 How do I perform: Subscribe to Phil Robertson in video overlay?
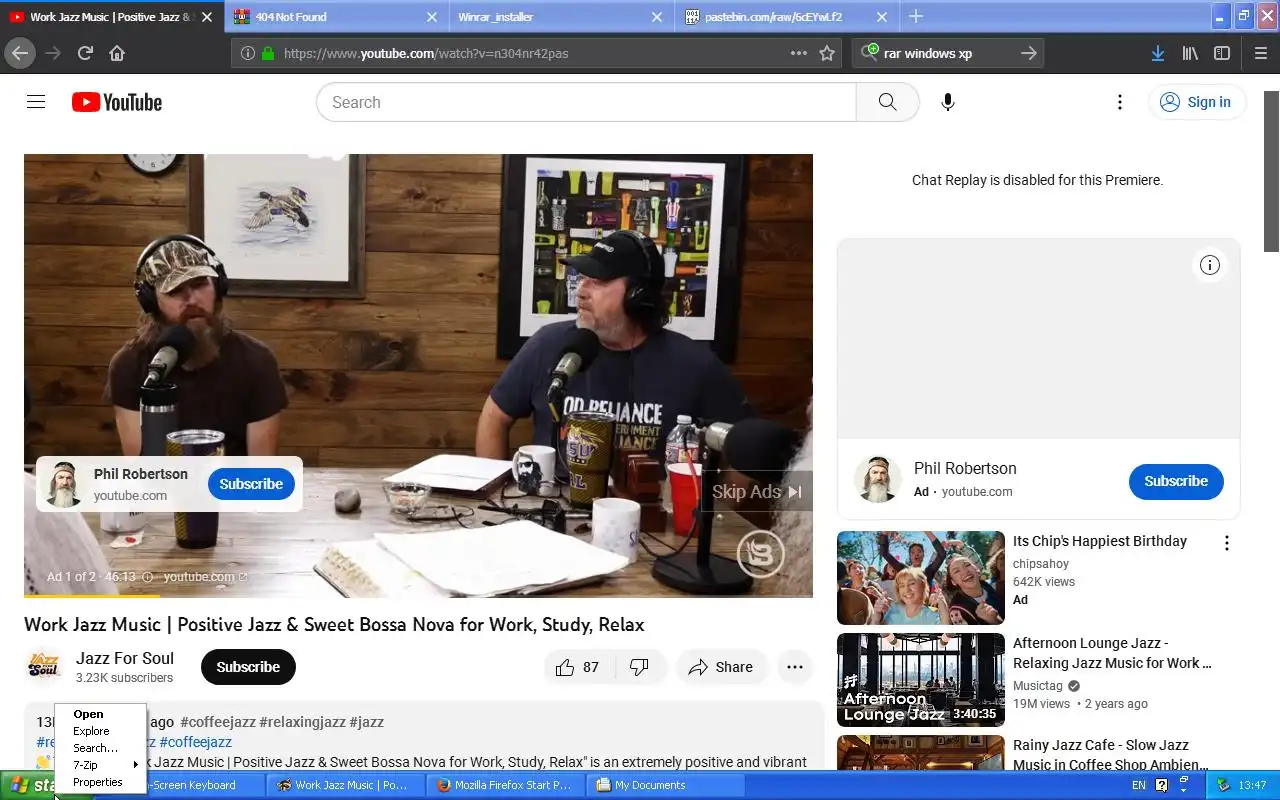[x=251, y=484]
